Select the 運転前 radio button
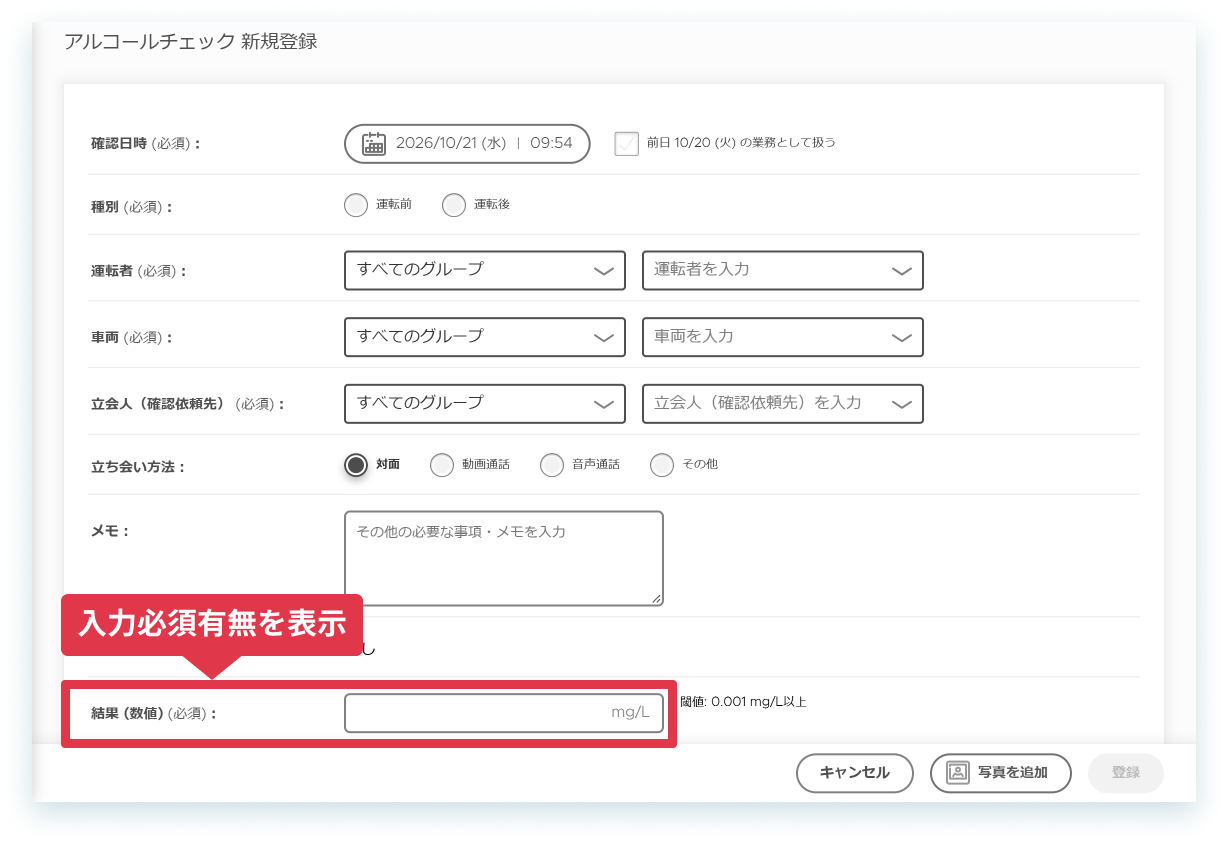Viewport: 1228px width, 844px height. 356,205
